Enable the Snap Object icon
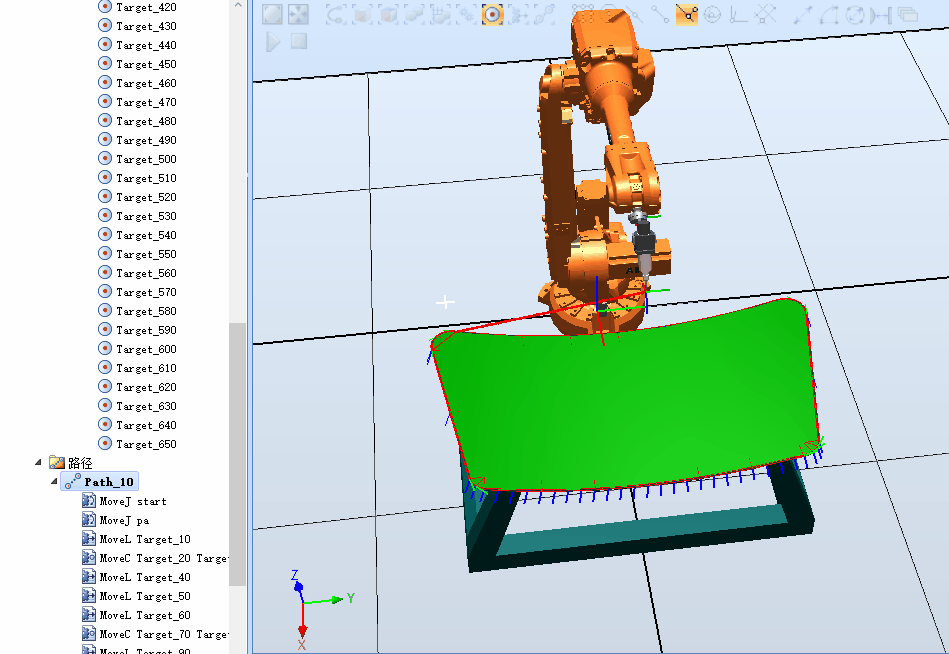949x654 pixels. [583, 15]
